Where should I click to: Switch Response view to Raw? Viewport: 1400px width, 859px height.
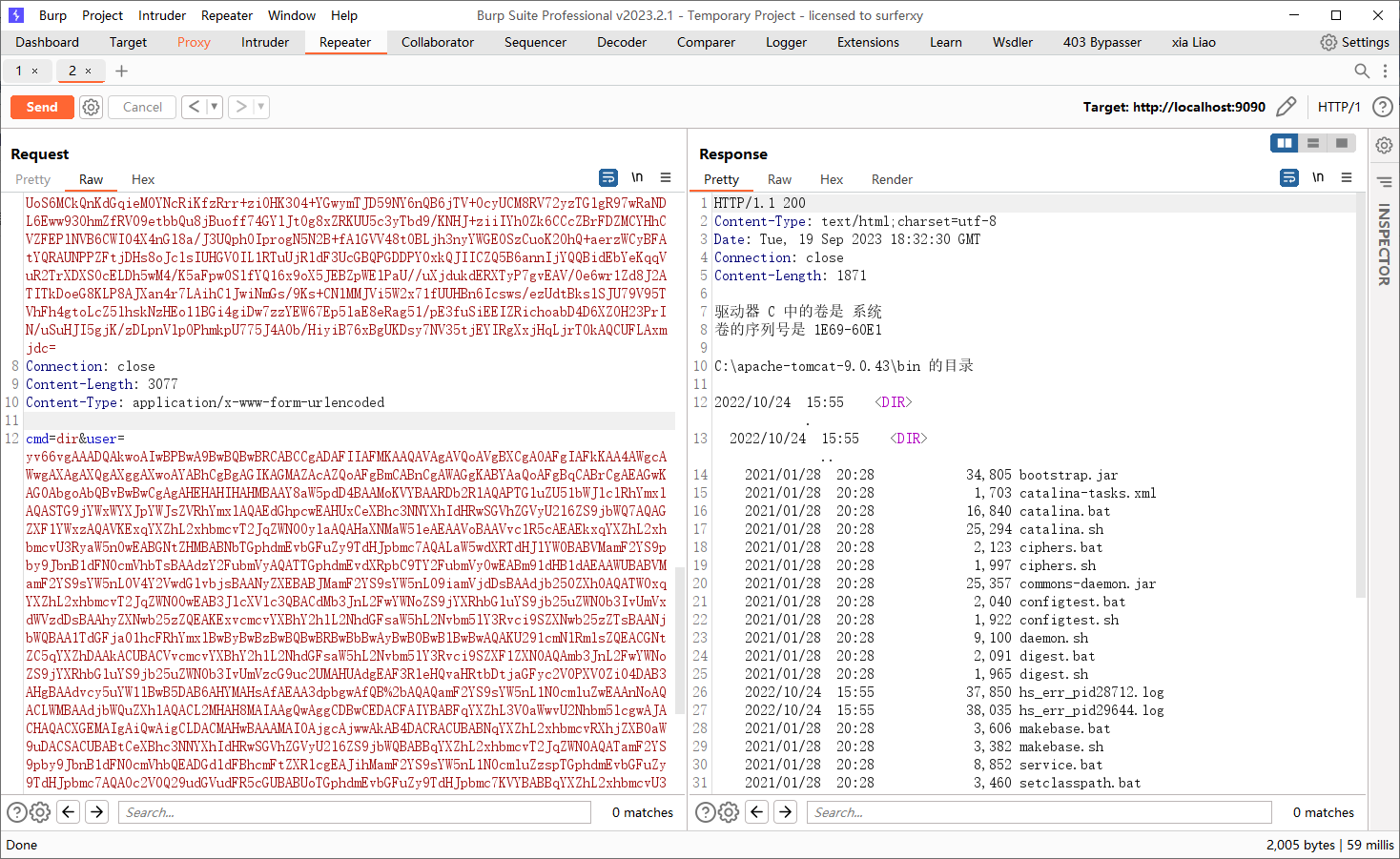click(x=779, y=179)
